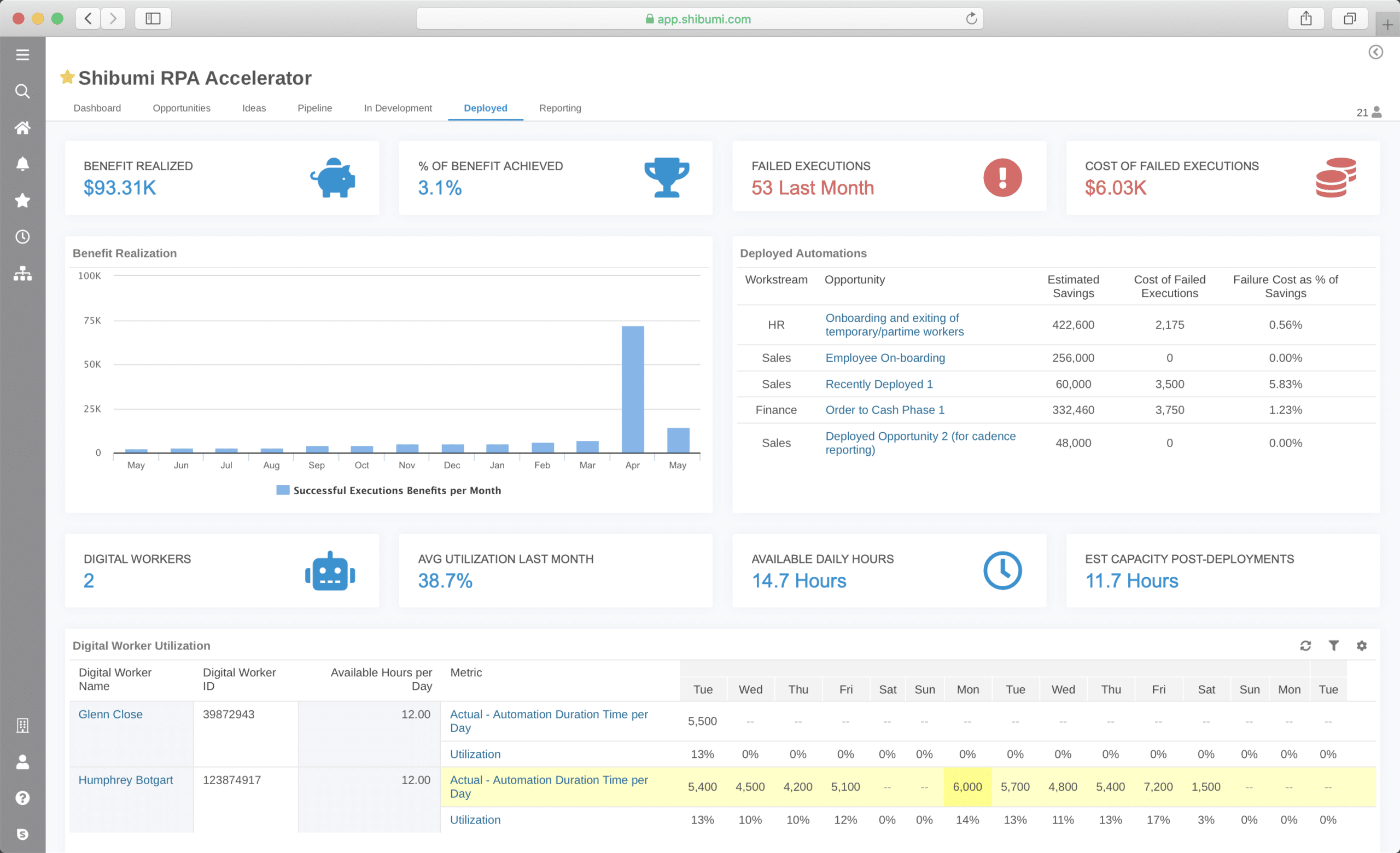Collapse the right panel chevron arrow
Image resolution: width=1400 pixels, height=853 pixels.
(1375, 53)
